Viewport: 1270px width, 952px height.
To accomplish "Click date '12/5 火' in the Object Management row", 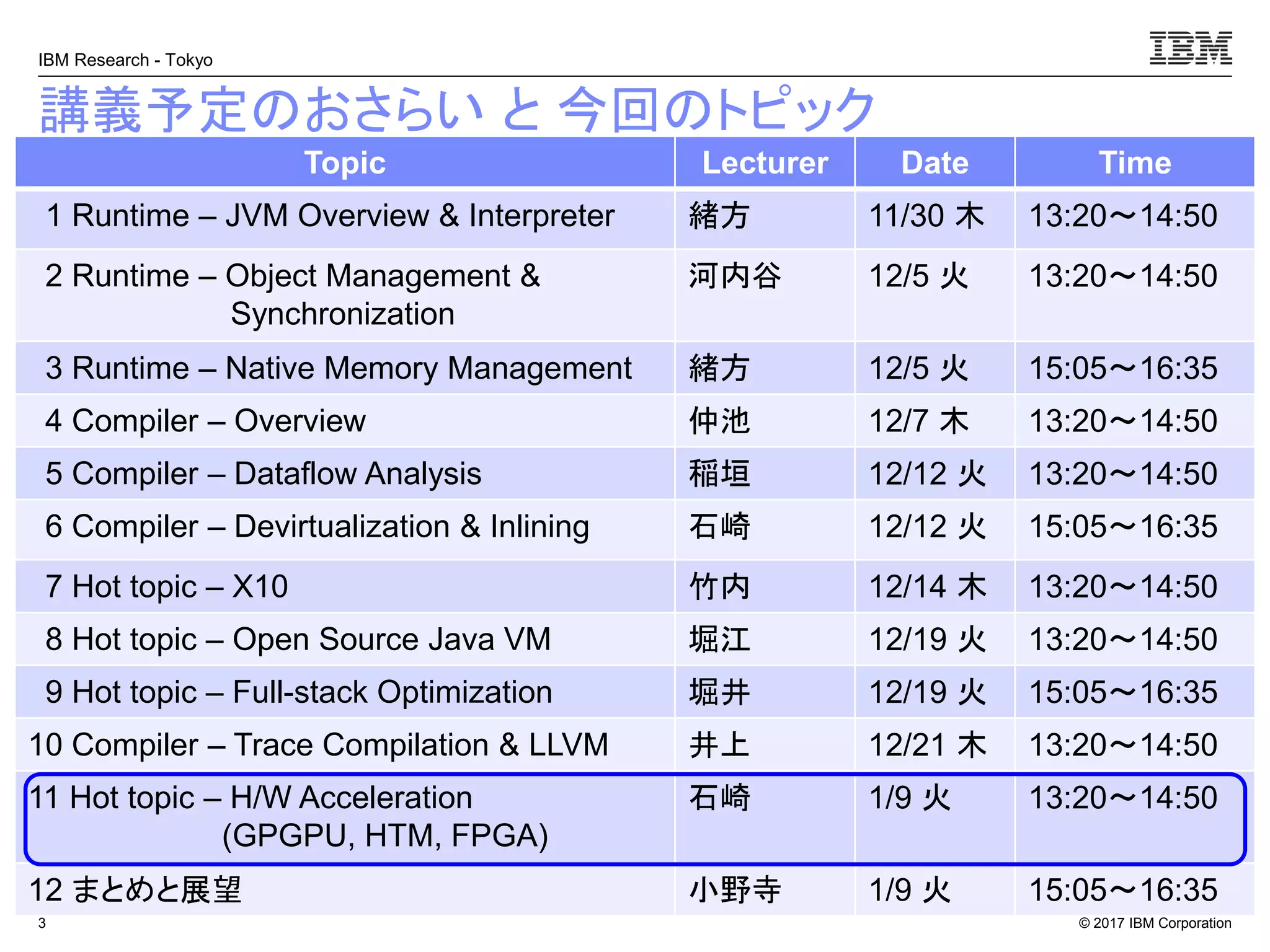I will (919, 276).
